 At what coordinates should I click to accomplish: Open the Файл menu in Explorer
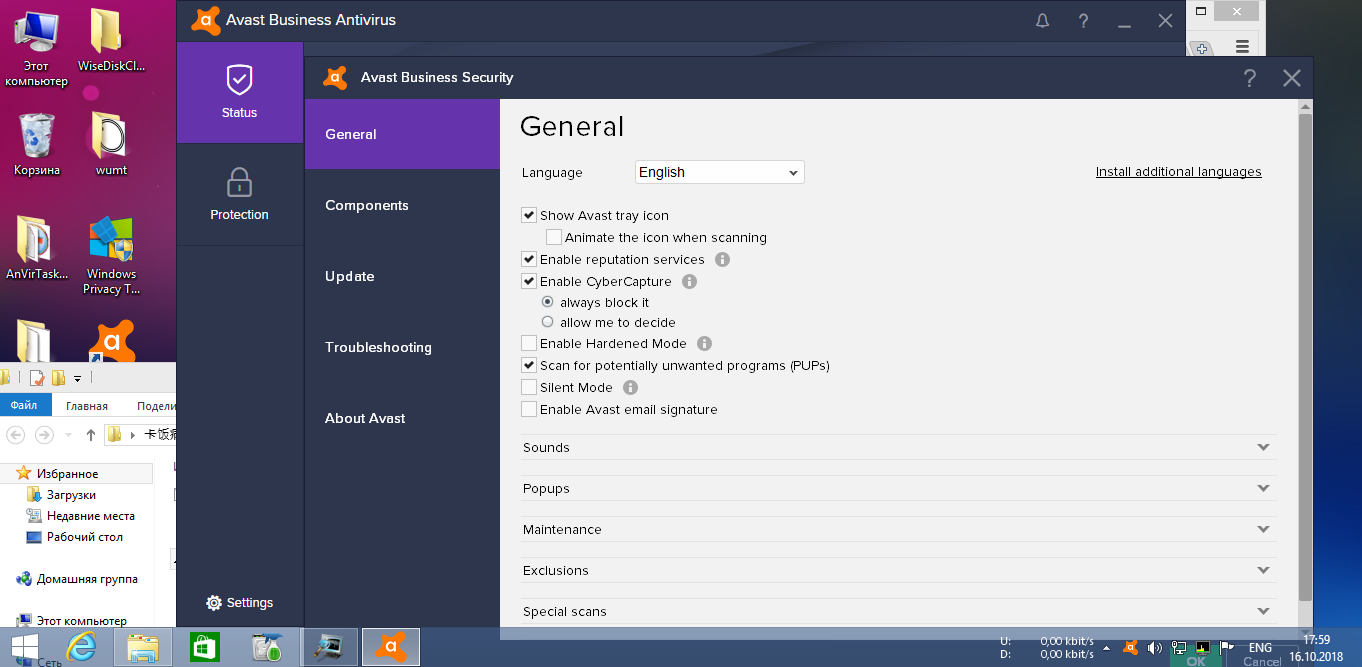tap(24, 405)
